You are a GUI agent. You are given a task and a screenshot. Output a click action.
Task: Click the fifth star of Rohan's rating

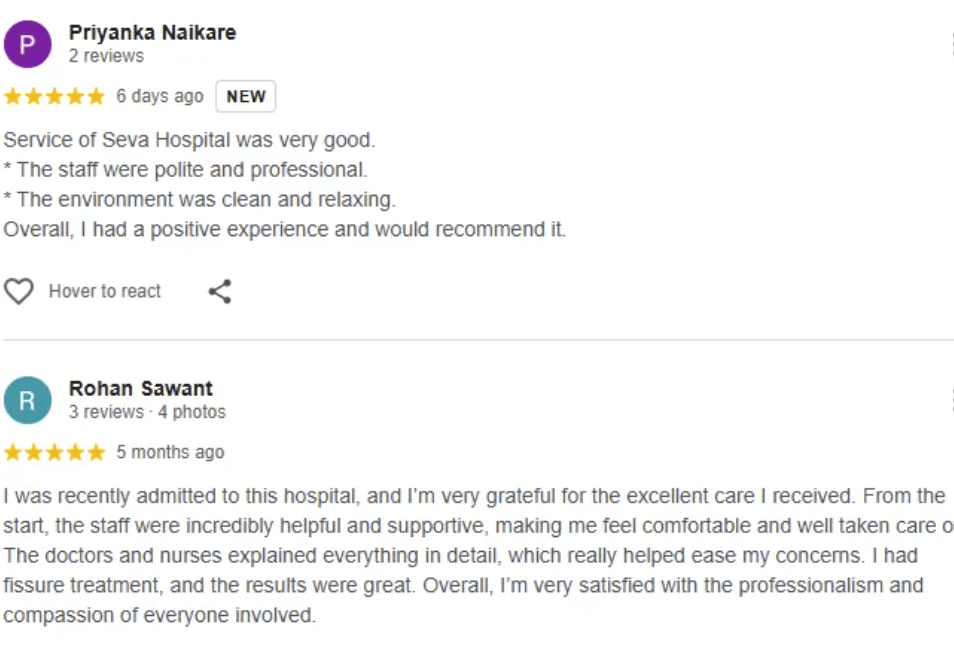click(x=96, y=452)
